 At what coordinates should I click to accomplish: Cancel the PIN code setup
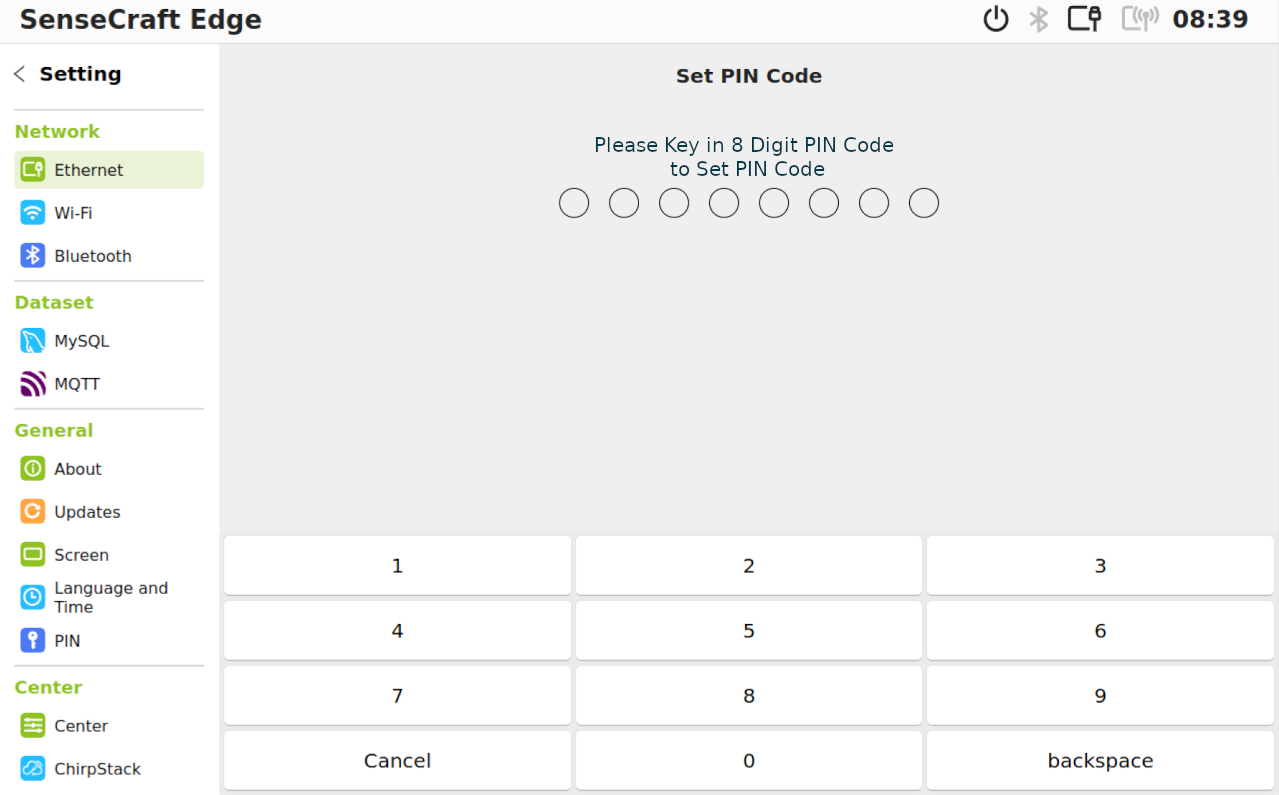[397, 761]
